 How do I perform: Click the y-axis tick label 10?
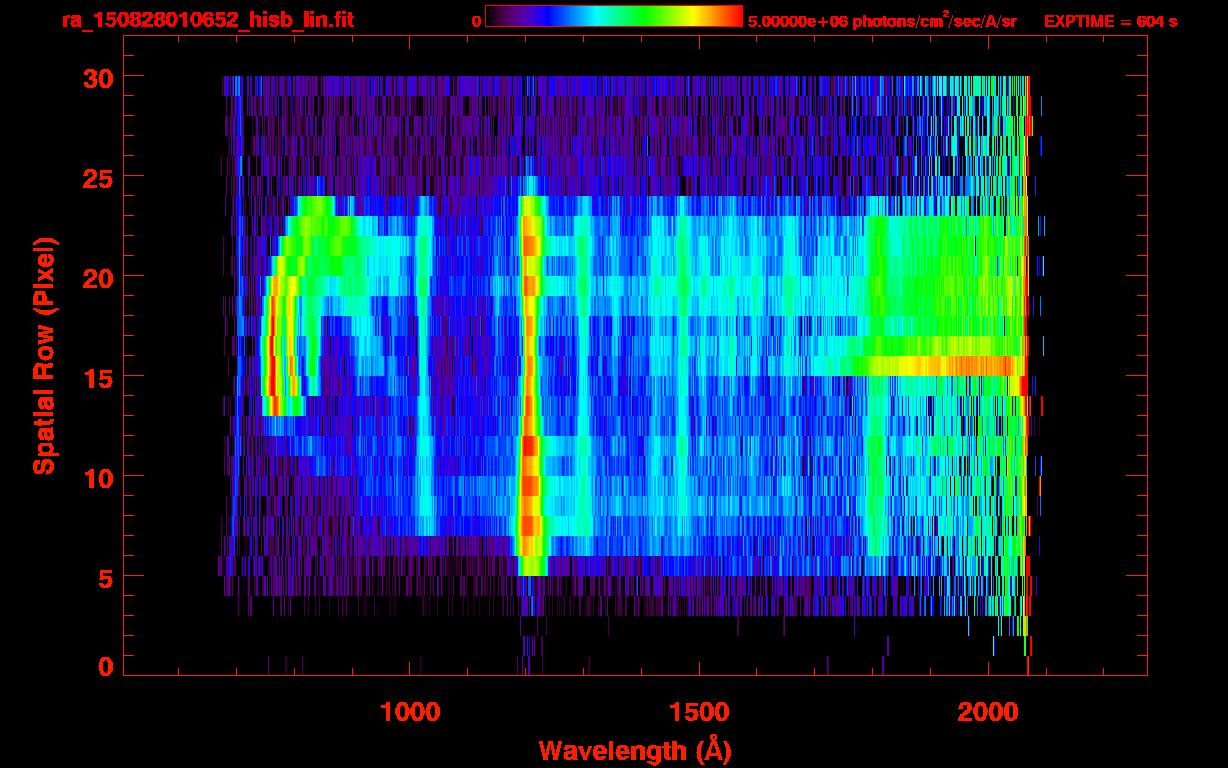tap(98, 477)
